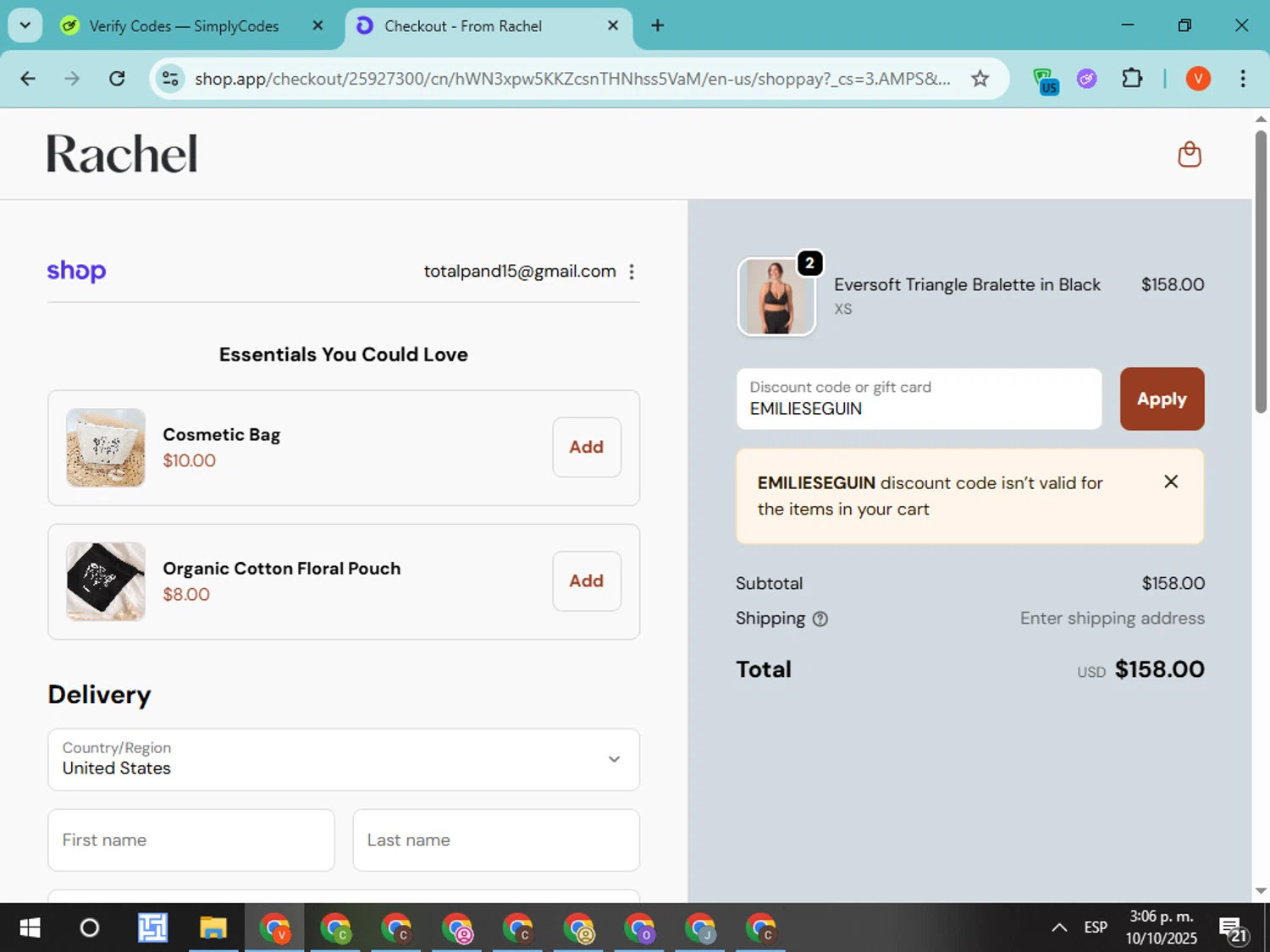Click the Subtotal $158.00 value
1270x952 pixels.
click(1173, 583)
